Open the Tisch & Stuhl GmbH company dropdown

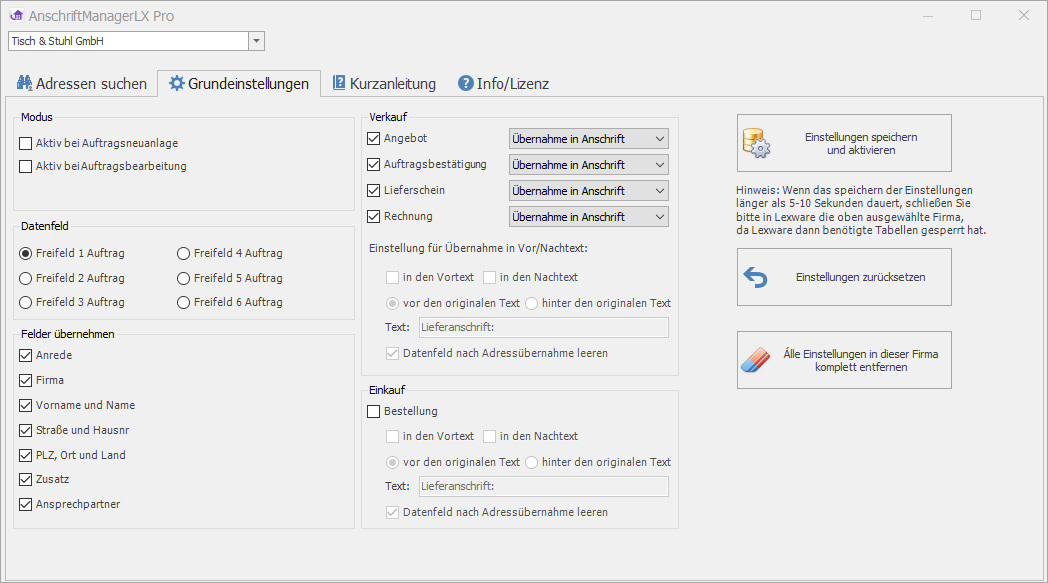click(x=256, y=41)
